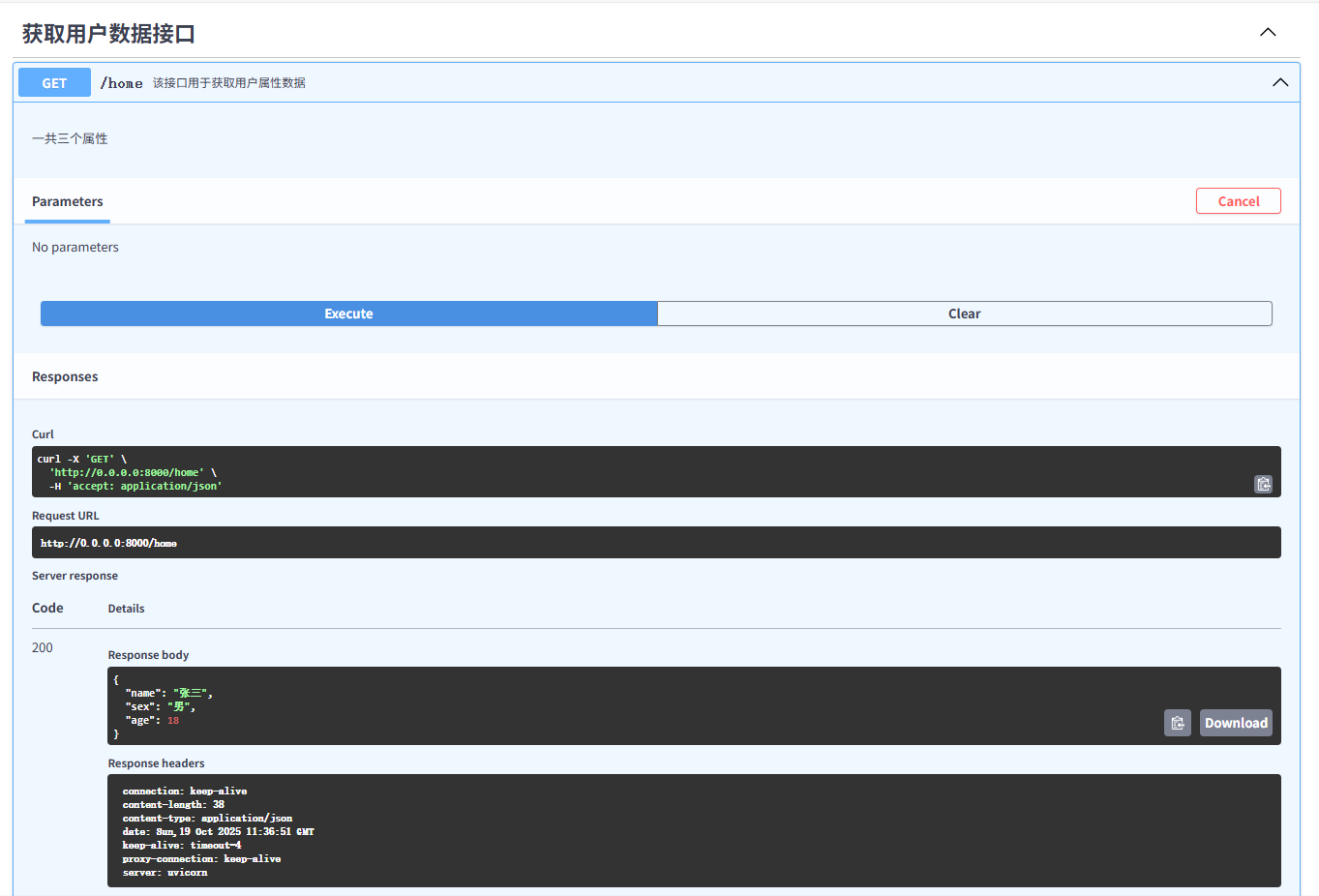Run the request with Execute
This screenshot has width=1319, height=896.
[348, 314]
